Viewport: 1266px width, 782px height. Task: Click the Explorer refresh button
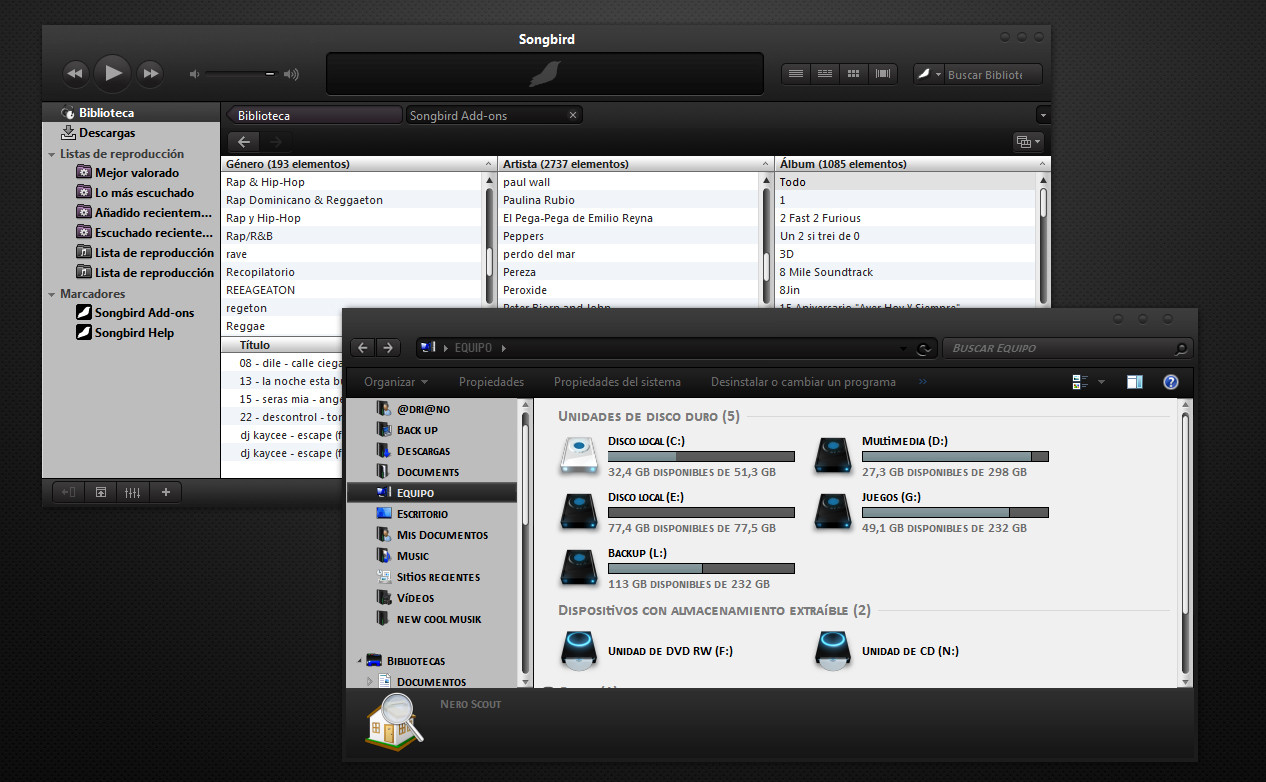click(925, 348)
